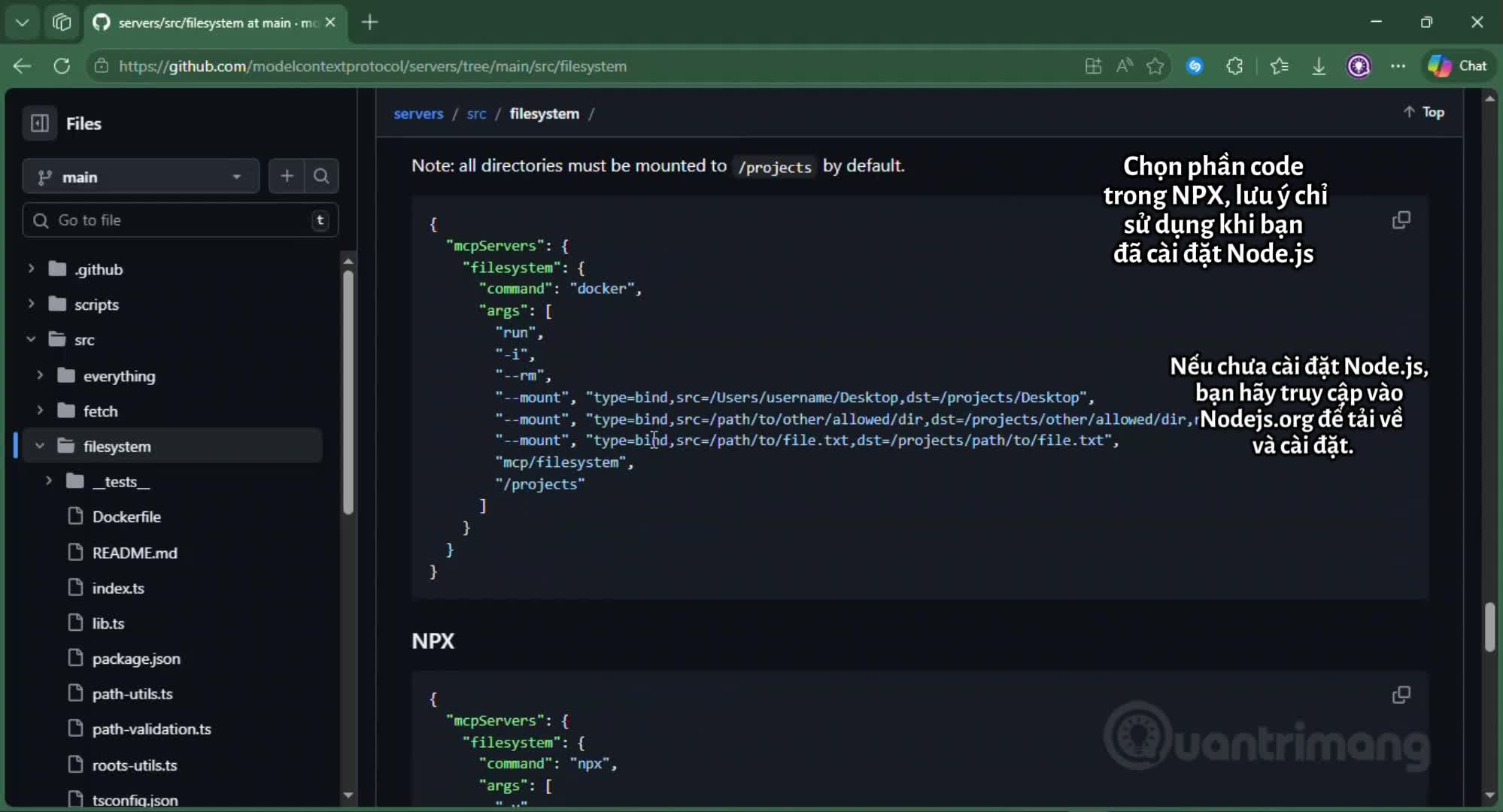This screenshot has height=812, width=1503.
Task: Go to src breadcrumb link
Action: pyautogui.click(x=476, y=114)
